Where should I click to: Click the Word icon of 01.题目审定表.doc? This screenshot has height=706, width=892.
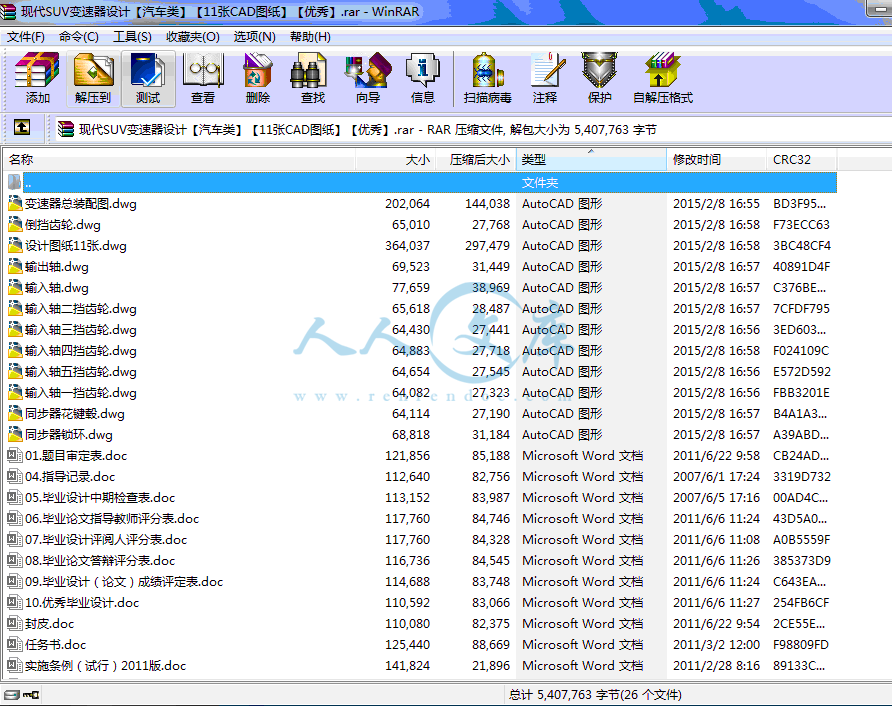click(15, 455)
